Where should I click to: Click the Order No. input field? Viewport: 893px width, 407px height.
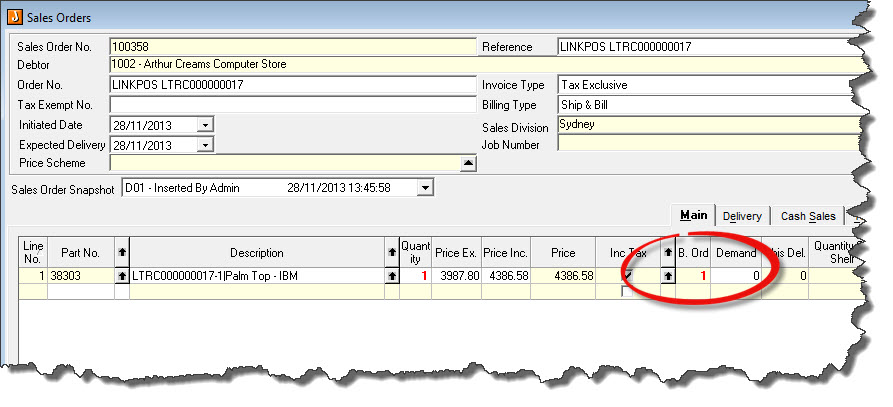(293, 85)
